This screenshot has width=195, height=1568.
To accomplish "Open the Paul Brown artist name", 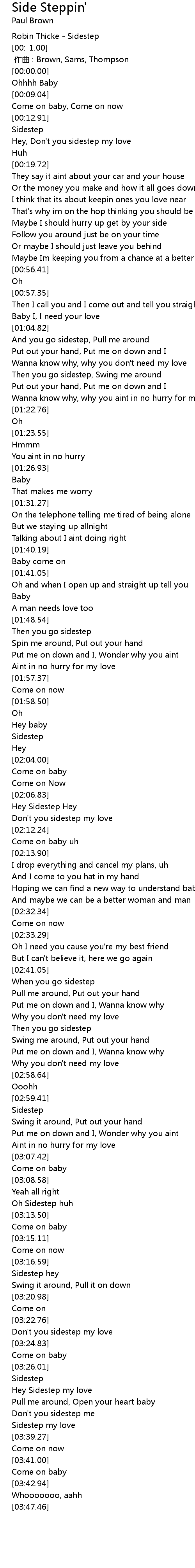I will [32, 21].
